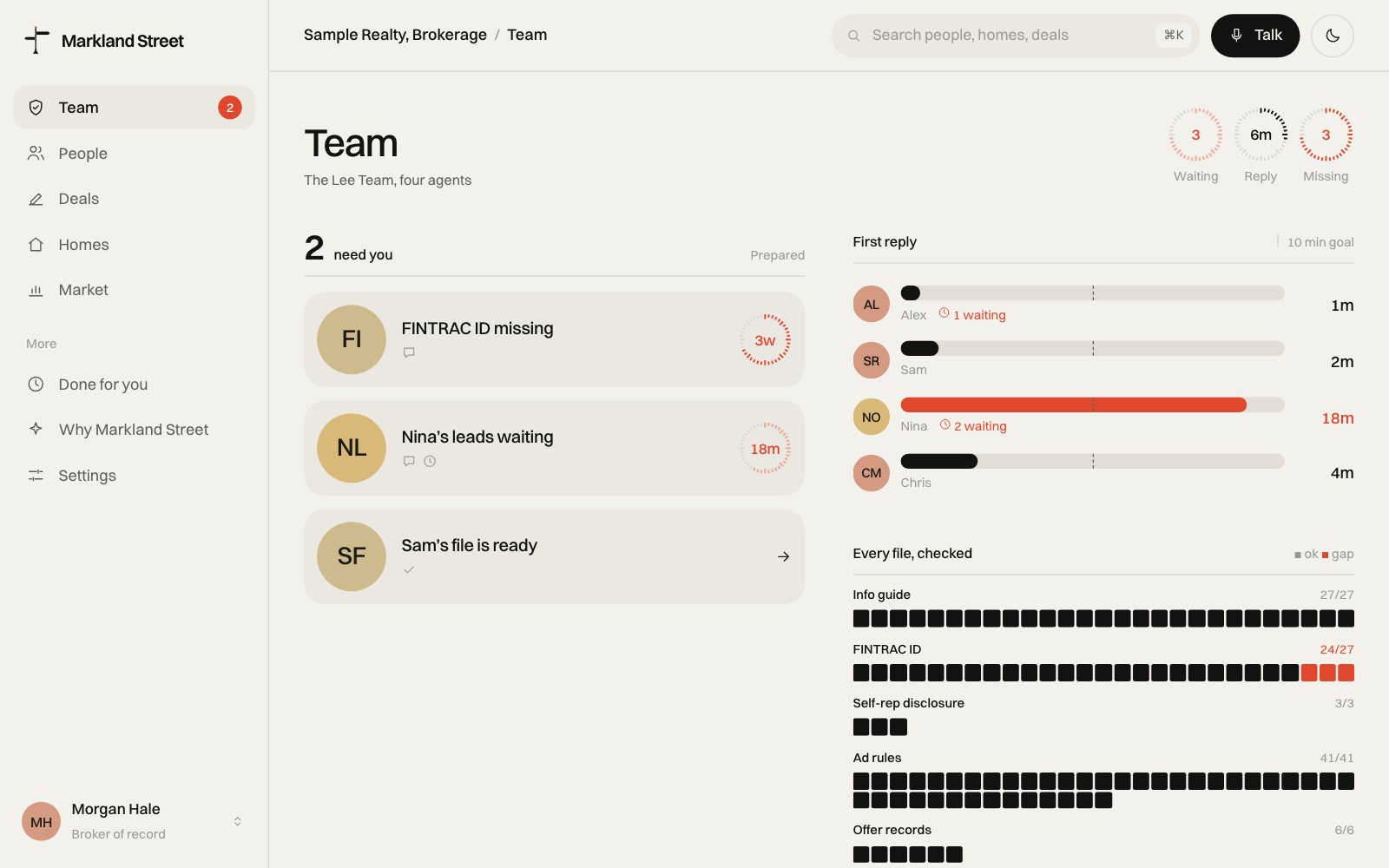This screenshot has width=1389, height=868.
Task: Click the Done for you clock icon
Action: pos(36,384)
